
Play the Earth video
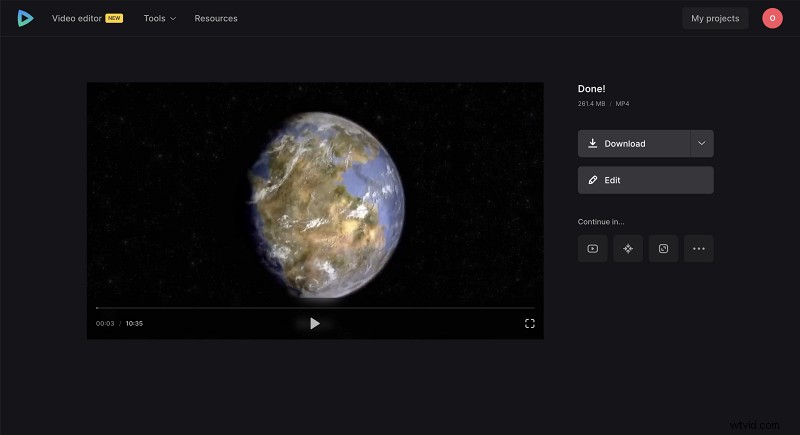pos(315,323)
